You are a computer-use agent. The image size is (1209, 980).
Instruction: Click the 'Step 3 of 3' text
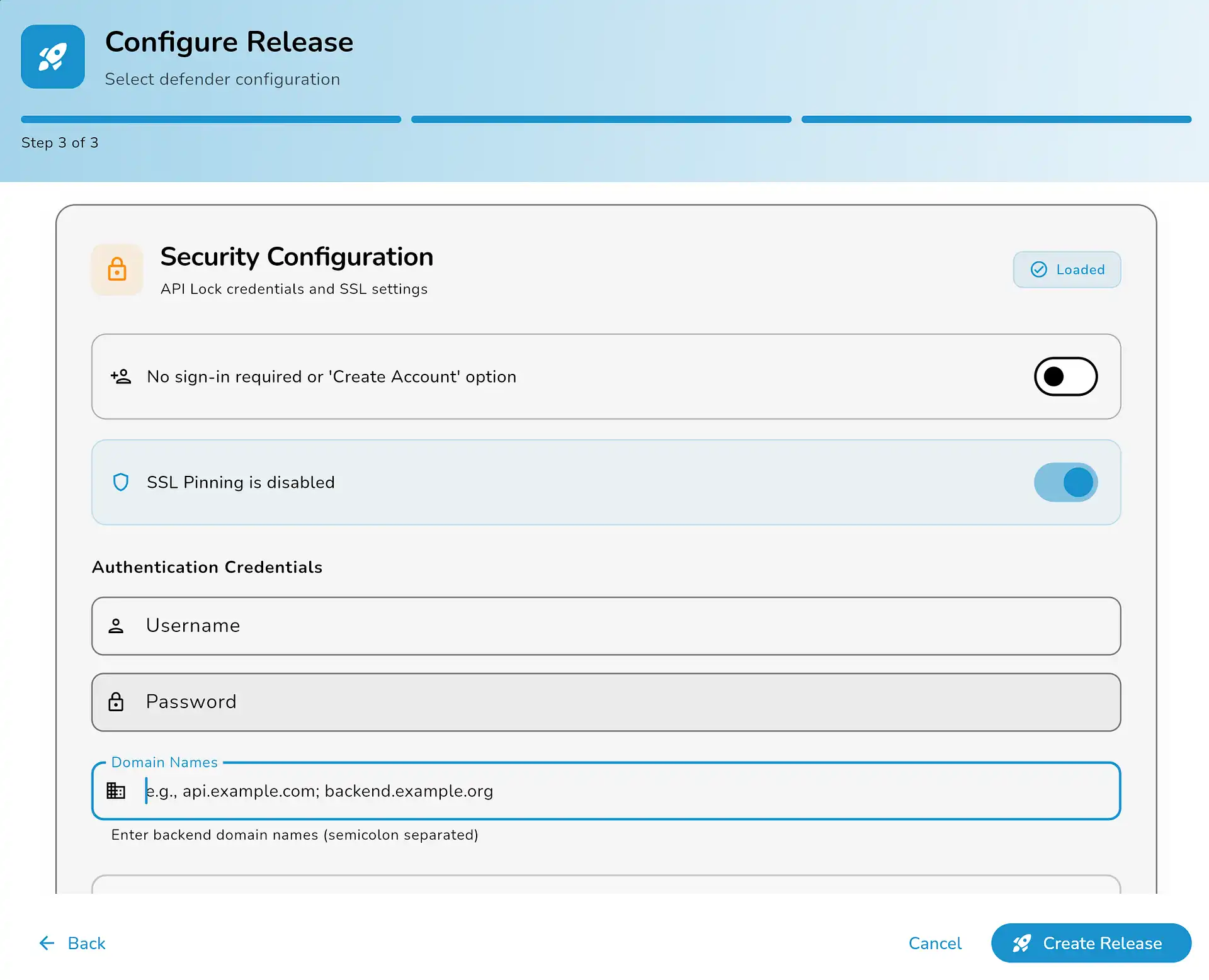[60, 143]
